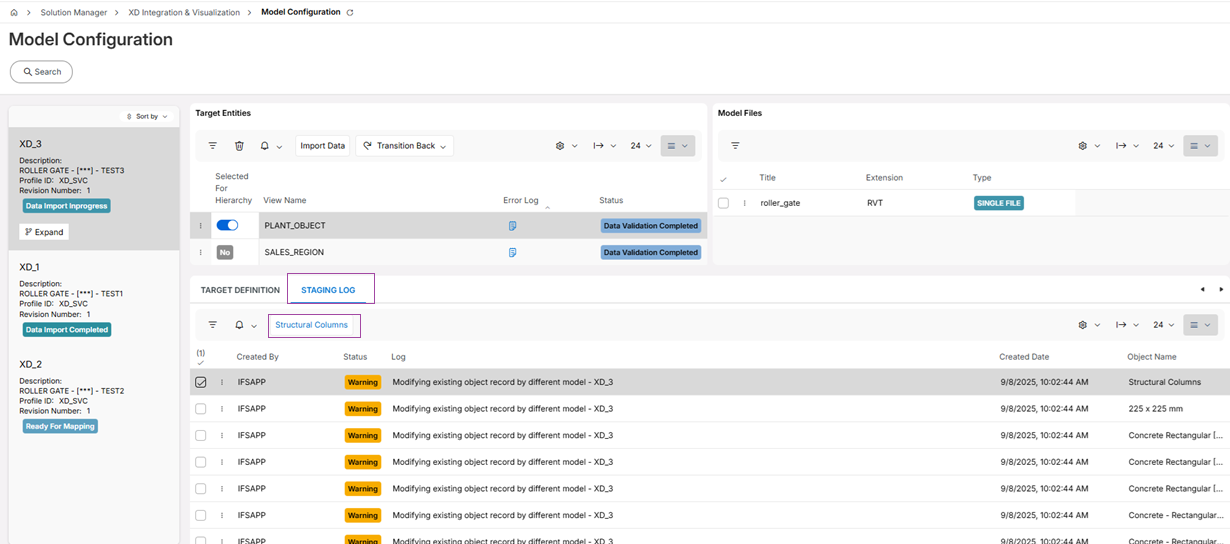Click the refresh icon beside Model Configuration
This screenshot has width=1230, height=544.
pyautogui.click(x=349, y=13)
